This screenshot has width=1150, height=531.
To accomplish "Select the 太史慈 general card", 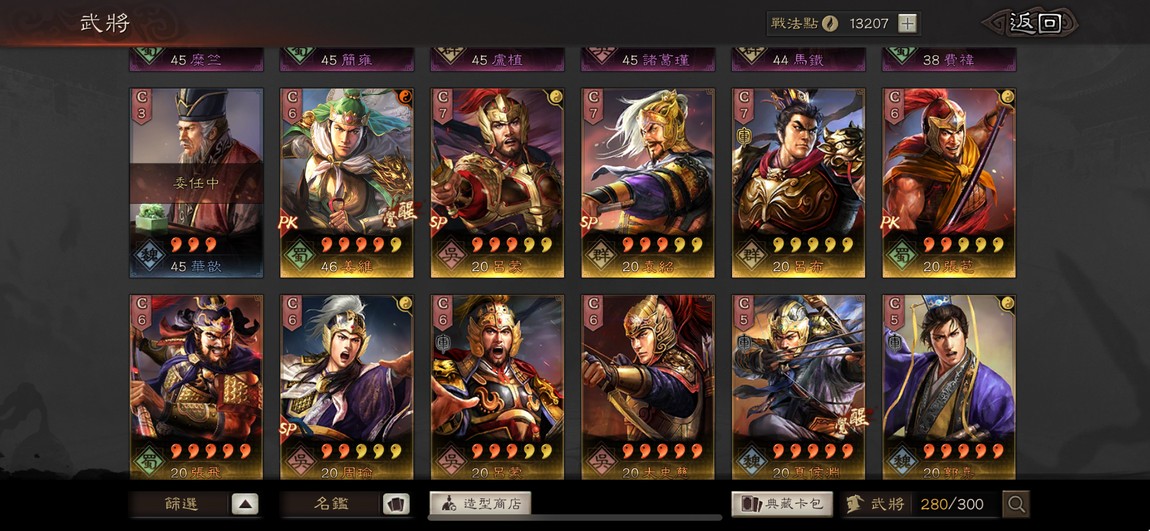I will (x=648, y=387).
